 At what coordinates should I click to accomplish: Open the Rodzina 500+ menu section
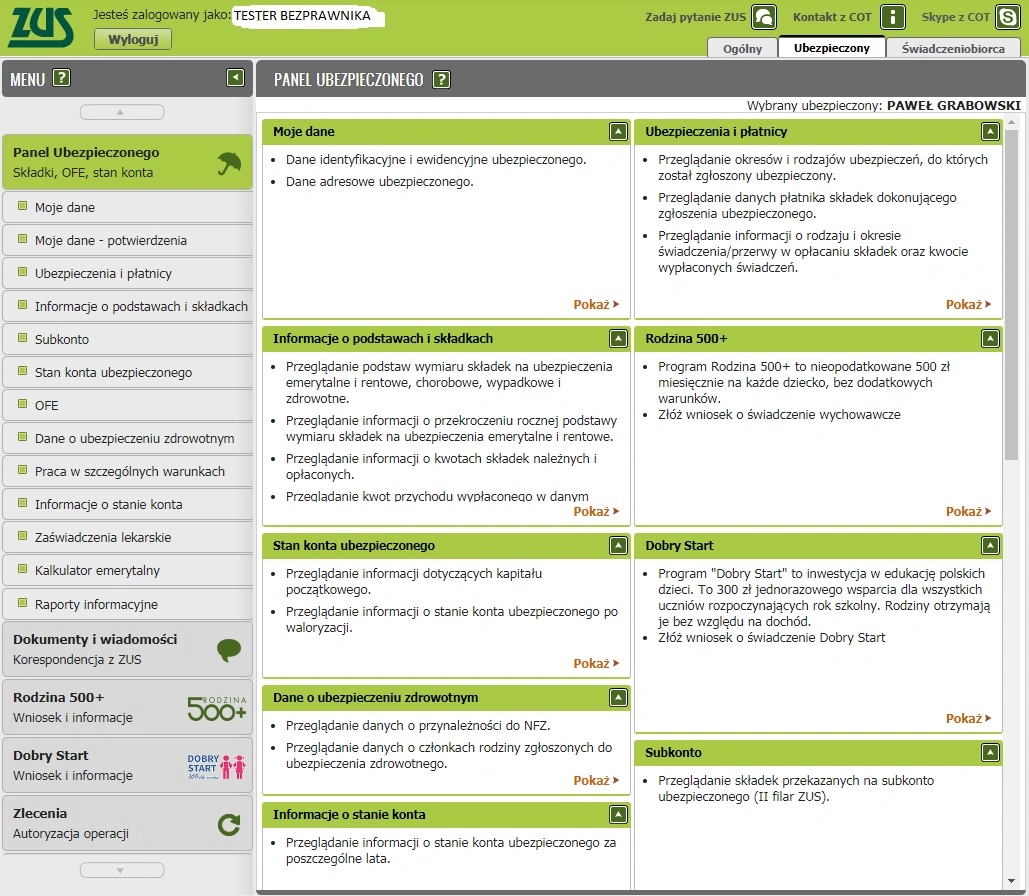[128, 707]
